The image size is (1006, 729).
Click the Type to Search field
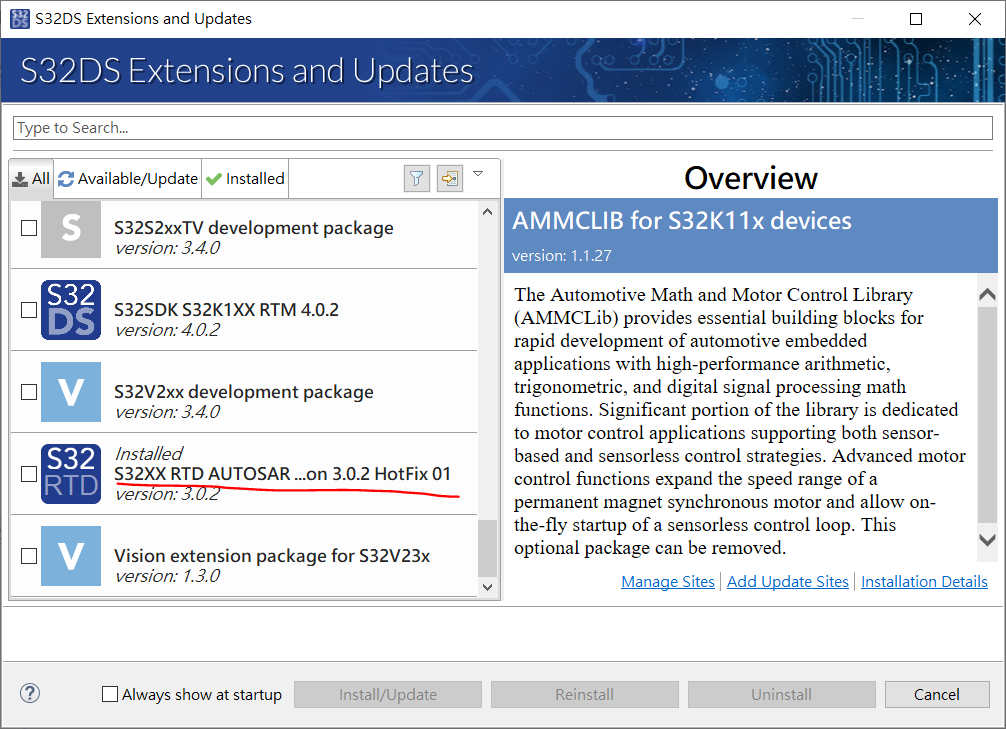click(503, 128)
